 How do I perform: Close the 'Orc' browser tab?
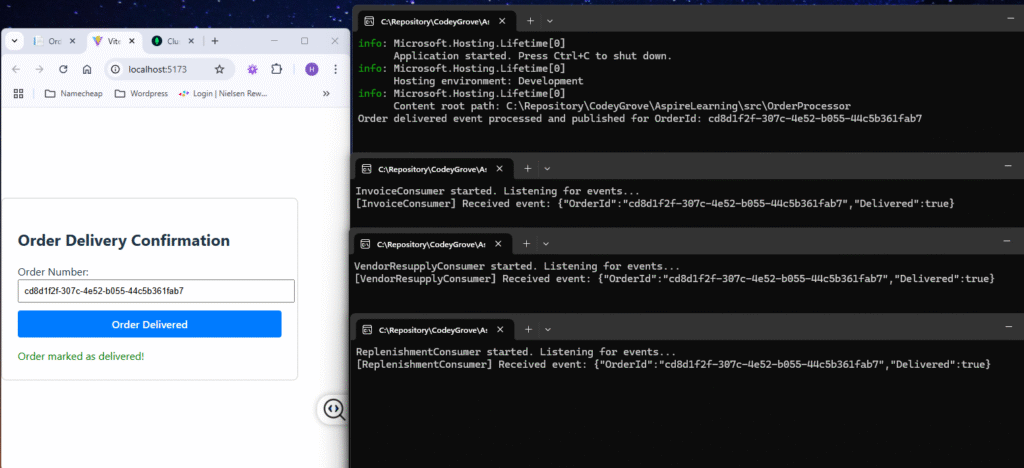coord(72,41)
